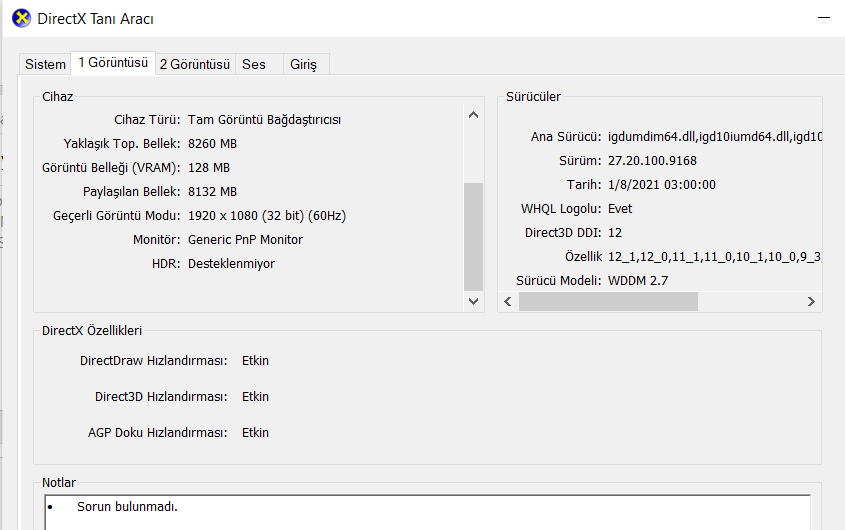Click the Cihaz panel vertical scrollbar thumb

[x=473, y=237]
